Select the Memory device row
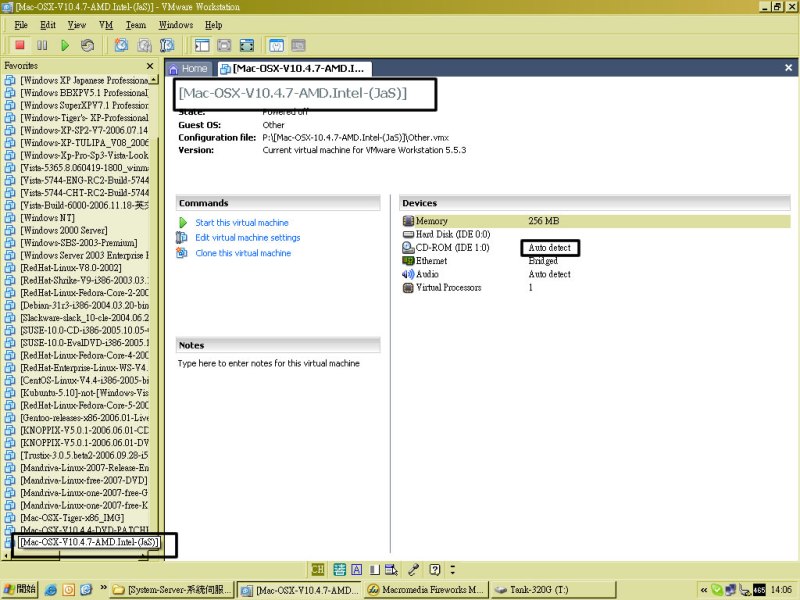This screenshot has height=600, width=800. coord(595,221)
